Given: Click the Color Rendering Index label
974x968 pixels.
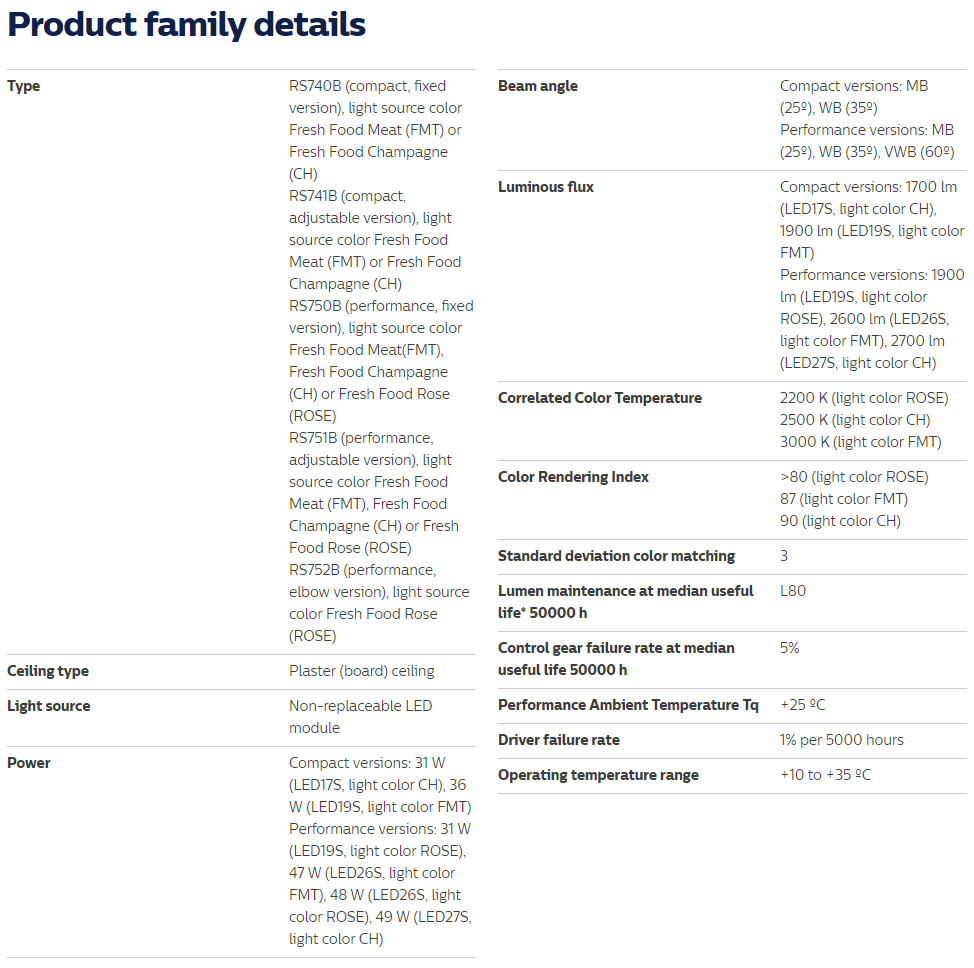Looking at the screenshot, I should click(573, 477).
